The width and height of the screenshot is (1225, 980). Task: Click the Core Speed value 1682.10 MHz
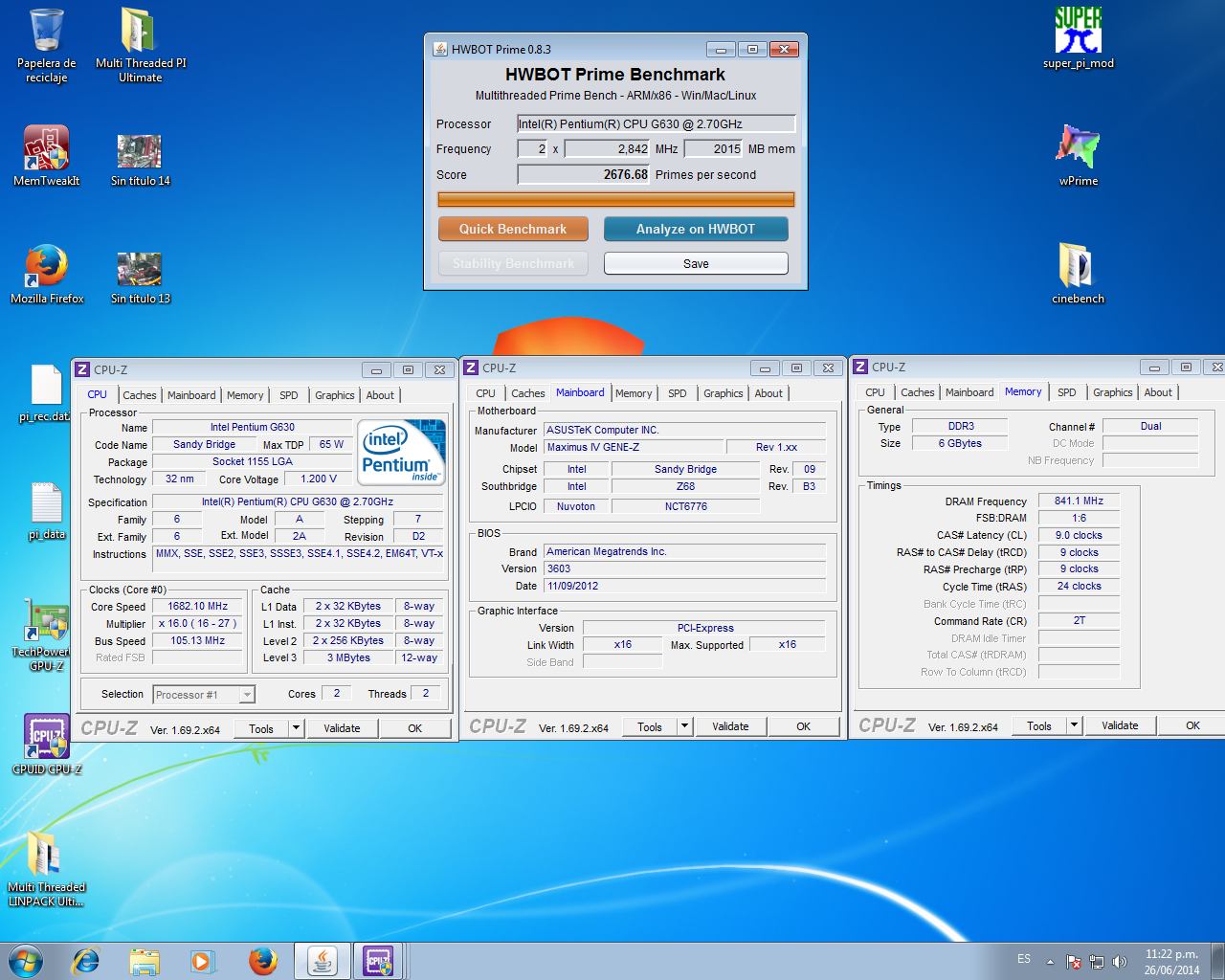pyautogui.click(x=198, y=607)
